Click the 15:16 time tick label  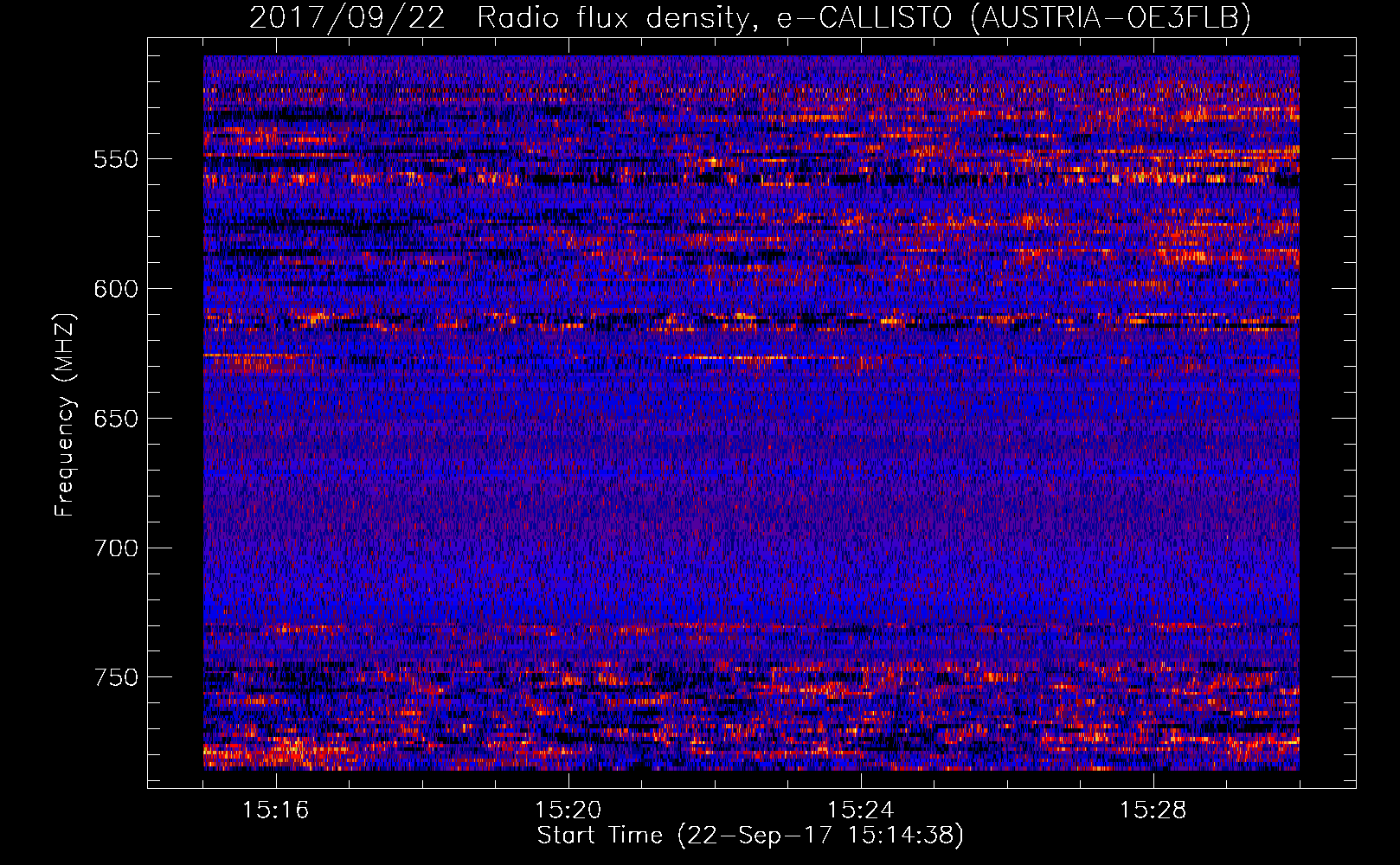(276, 811)
